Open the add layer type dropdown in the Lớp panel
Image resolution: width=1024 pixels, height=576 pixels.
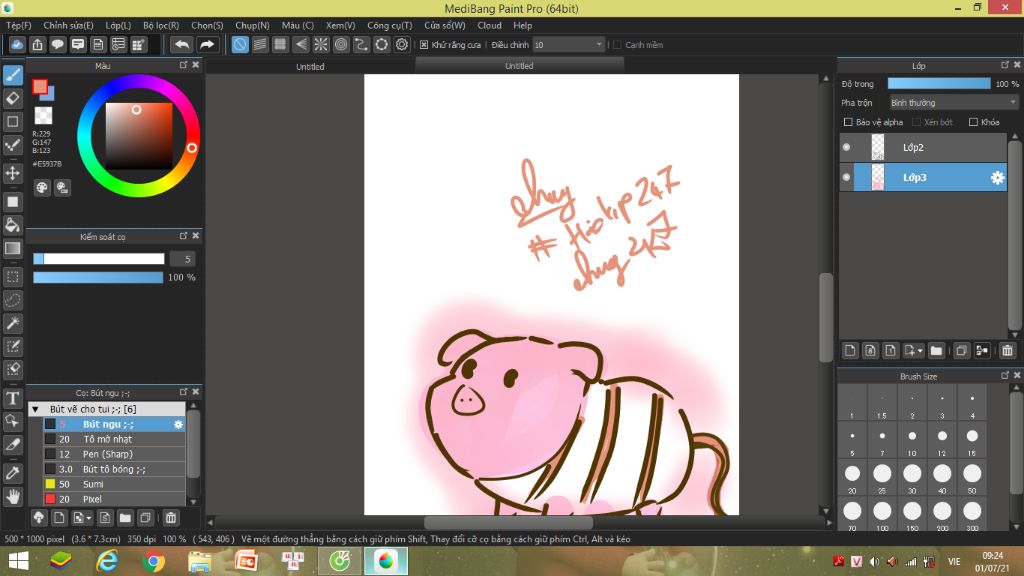pyautogui.click(x=912, y=351)
